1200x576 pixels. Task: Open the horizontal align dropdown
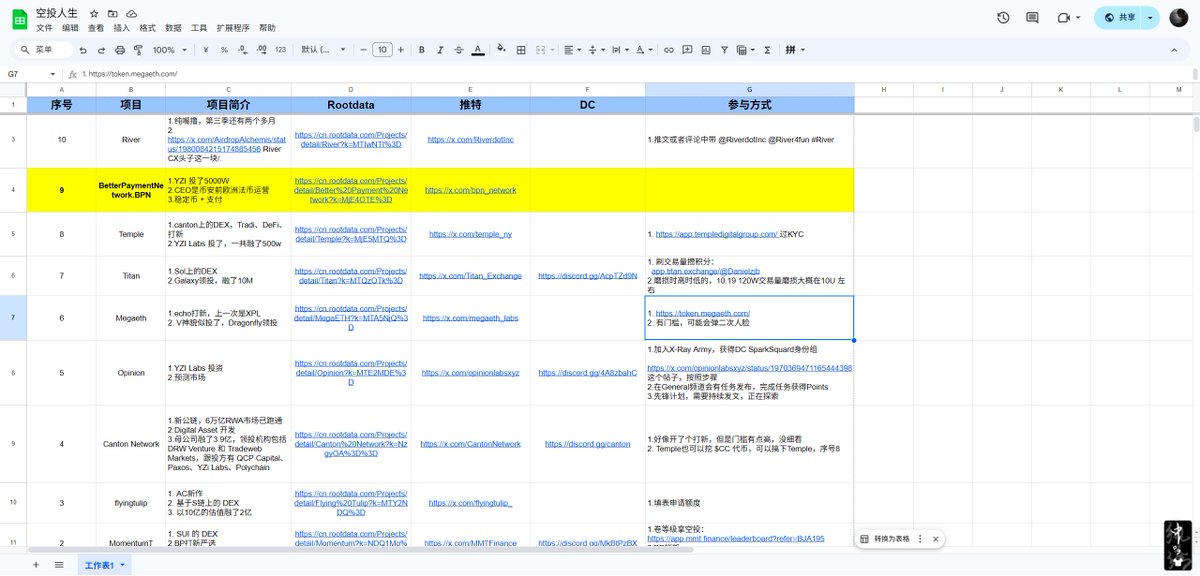tap(571, 49)
